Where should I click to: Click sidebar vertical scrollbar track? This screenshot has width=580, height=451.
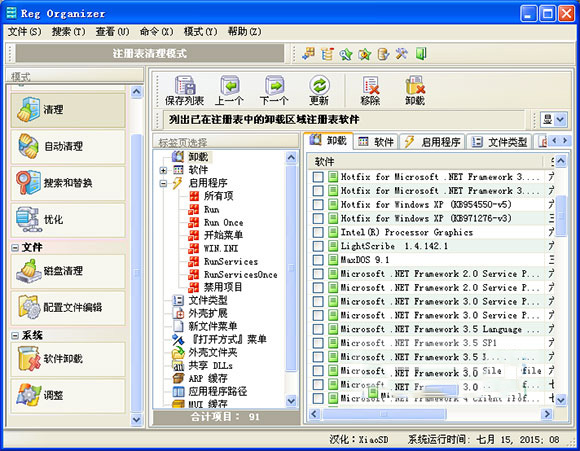(x=136, y=255)
